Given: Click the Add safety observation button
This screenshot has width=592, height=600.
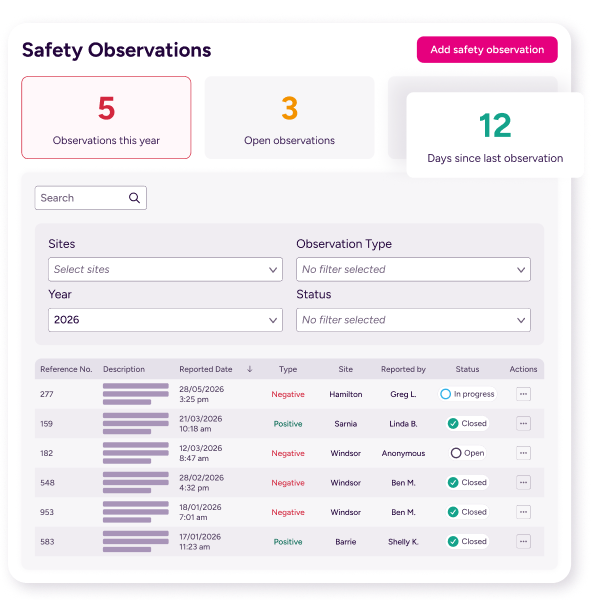Looking at the screenshot, I should pyautogui.click(x=487, y=50).
